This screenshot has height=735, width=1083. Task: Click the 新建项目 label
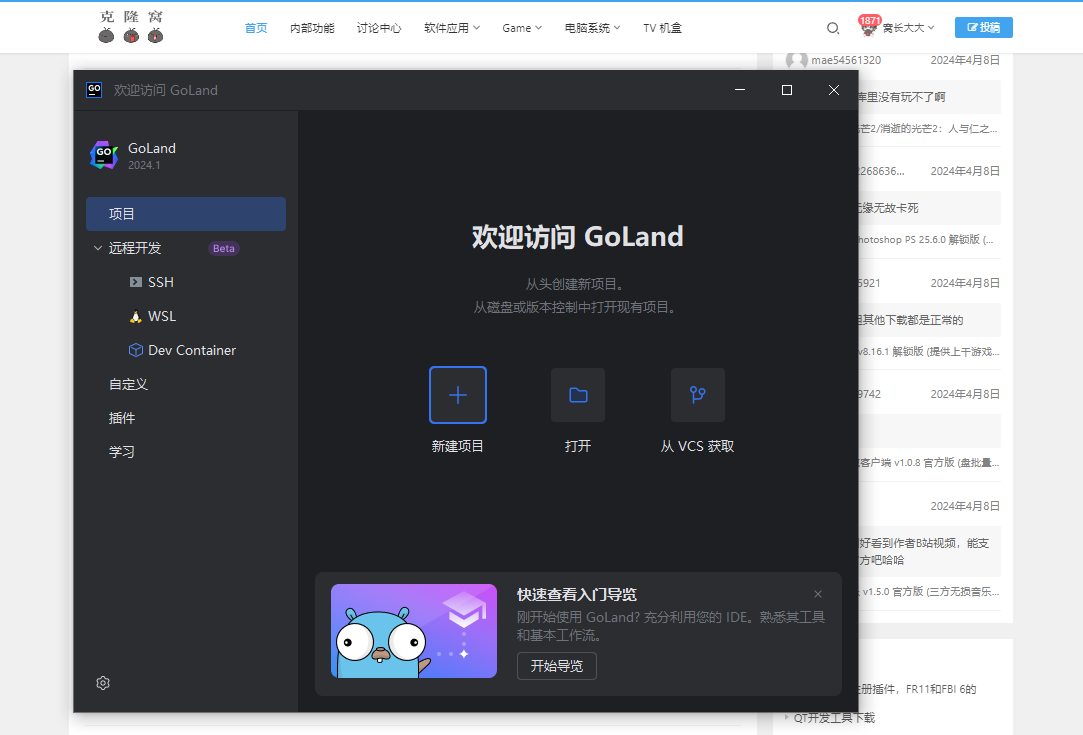click(457, 446)
